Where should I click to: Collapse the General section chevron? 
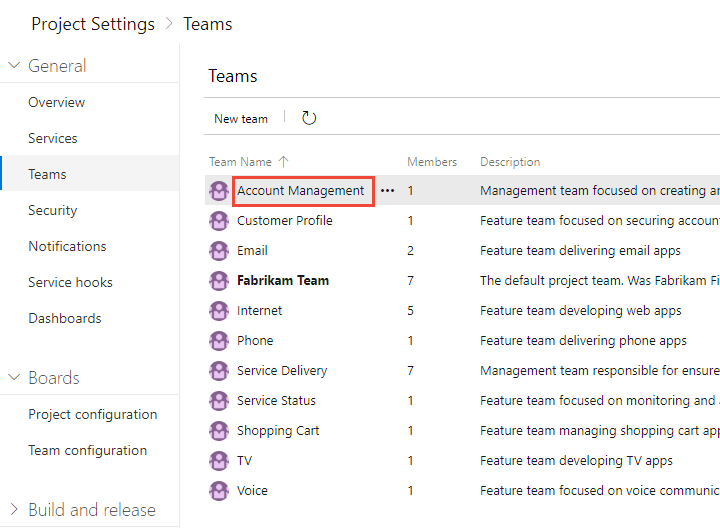[14, 66]
